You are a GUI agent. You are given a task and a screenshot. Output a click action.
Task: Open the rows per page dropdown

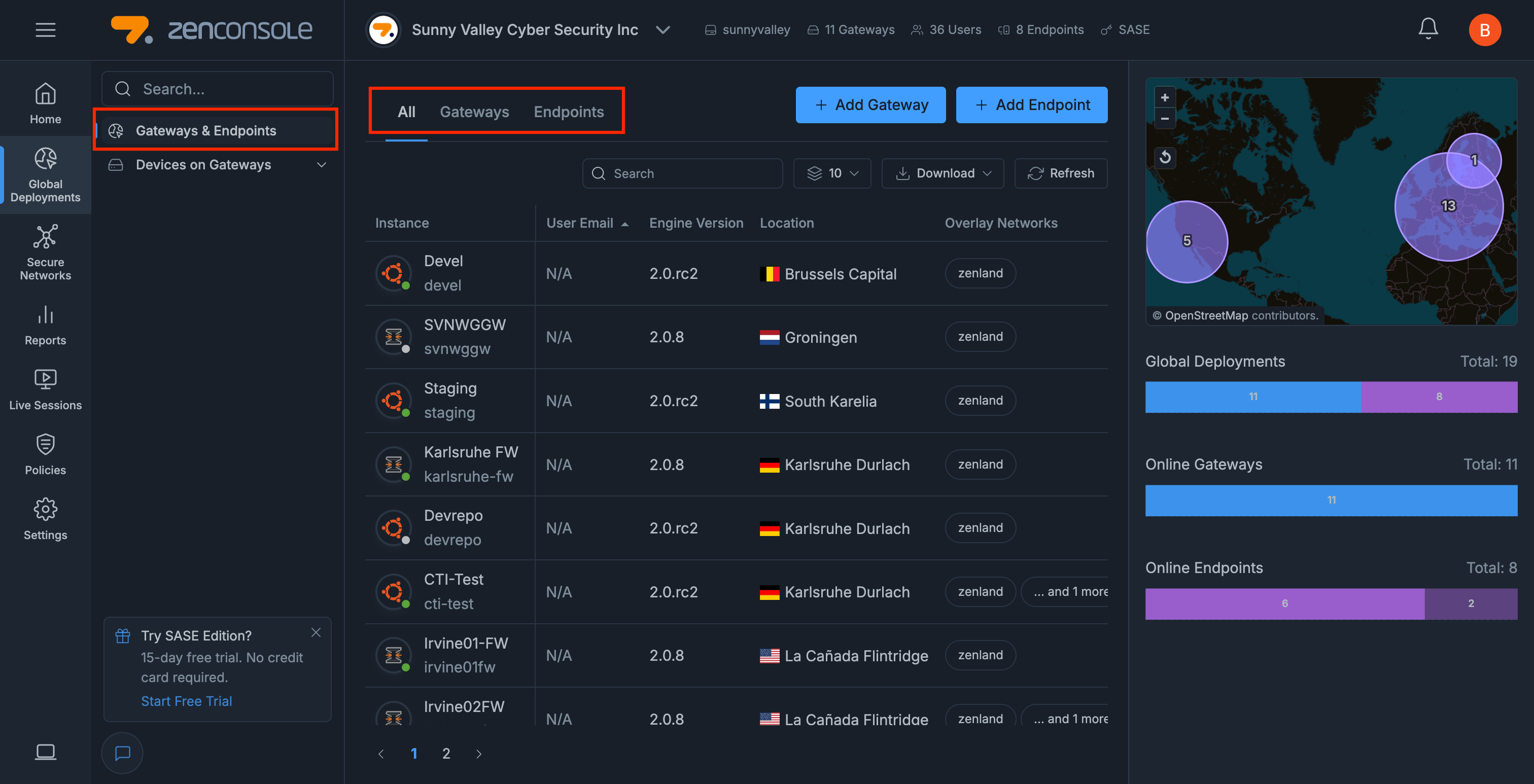point(832,173)
